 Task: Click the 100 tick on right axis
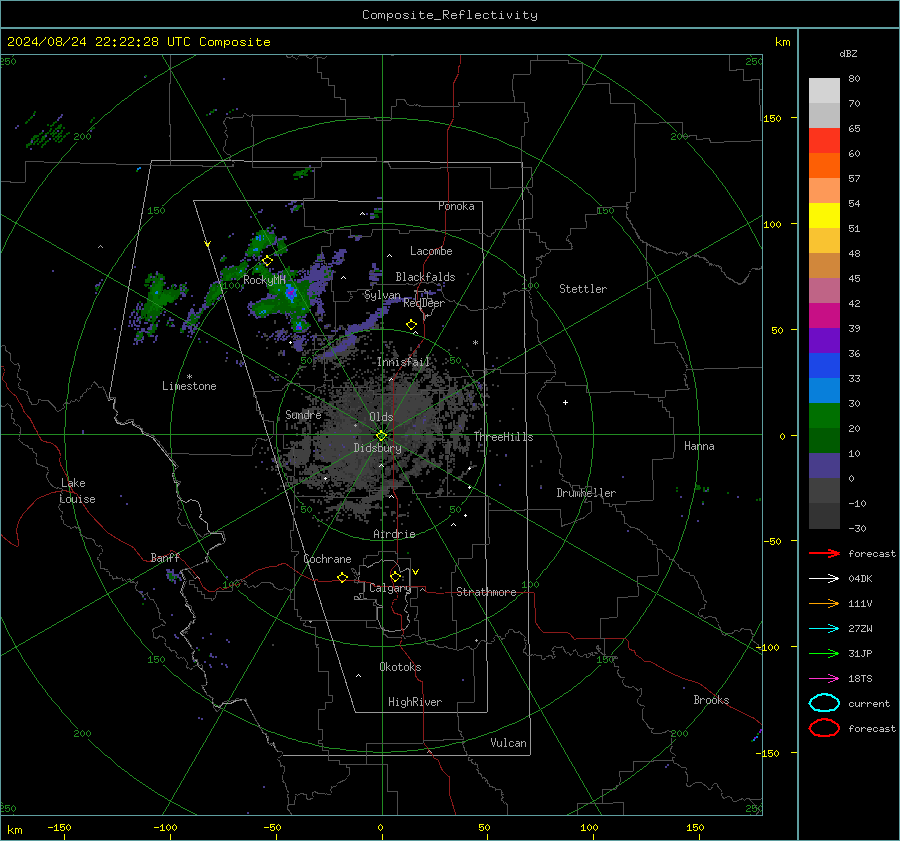[773, 224]
